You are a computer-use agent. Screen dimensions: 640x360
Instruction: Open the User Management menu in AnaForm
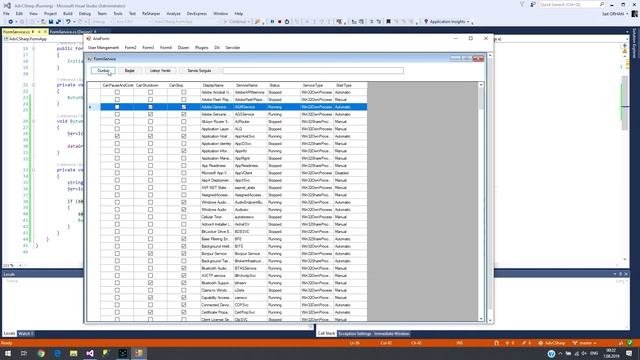coord(103,48)
